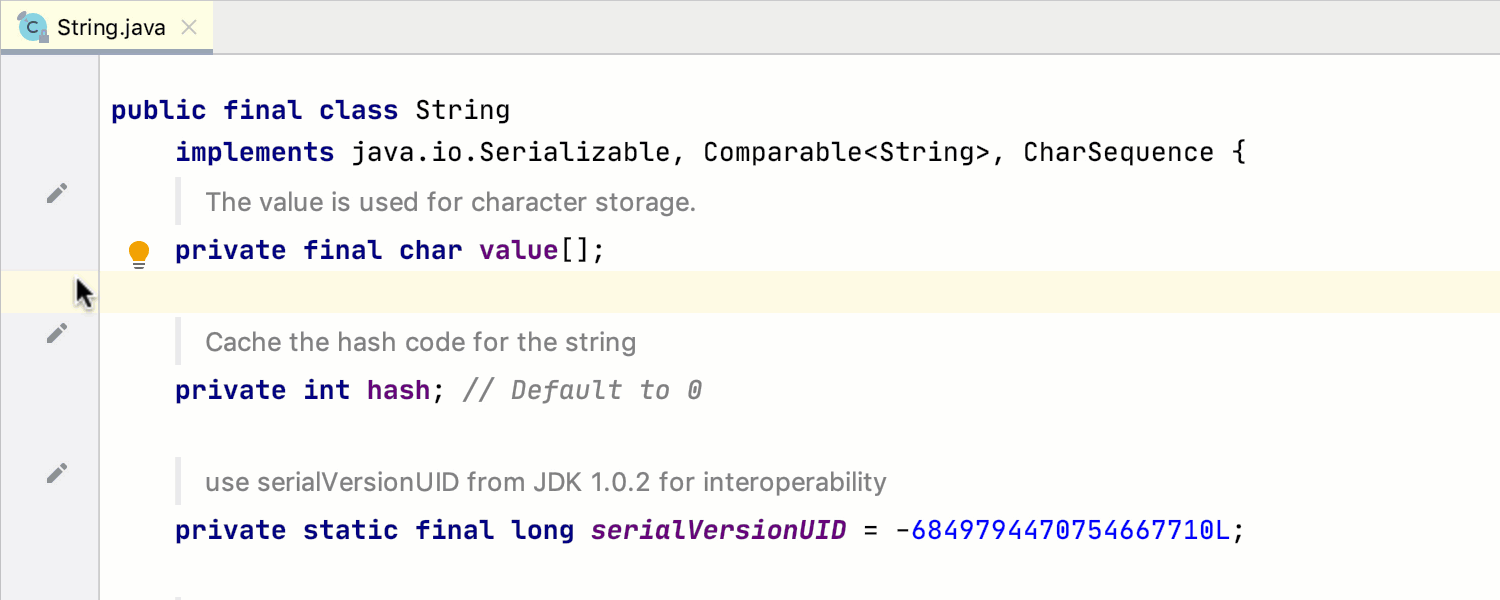Click the highlighted empty line in the editor
Screen dimensions: 1500x600
click(x=700, y=292)
